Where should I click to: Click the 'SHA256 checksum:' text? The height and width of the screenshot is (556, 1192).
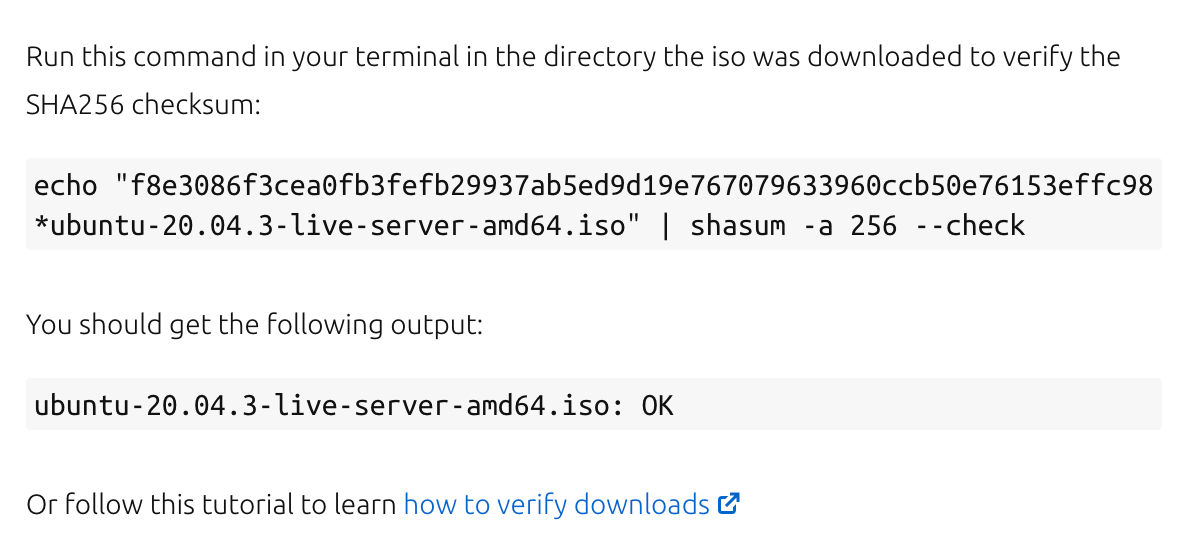tap(143, 104)
